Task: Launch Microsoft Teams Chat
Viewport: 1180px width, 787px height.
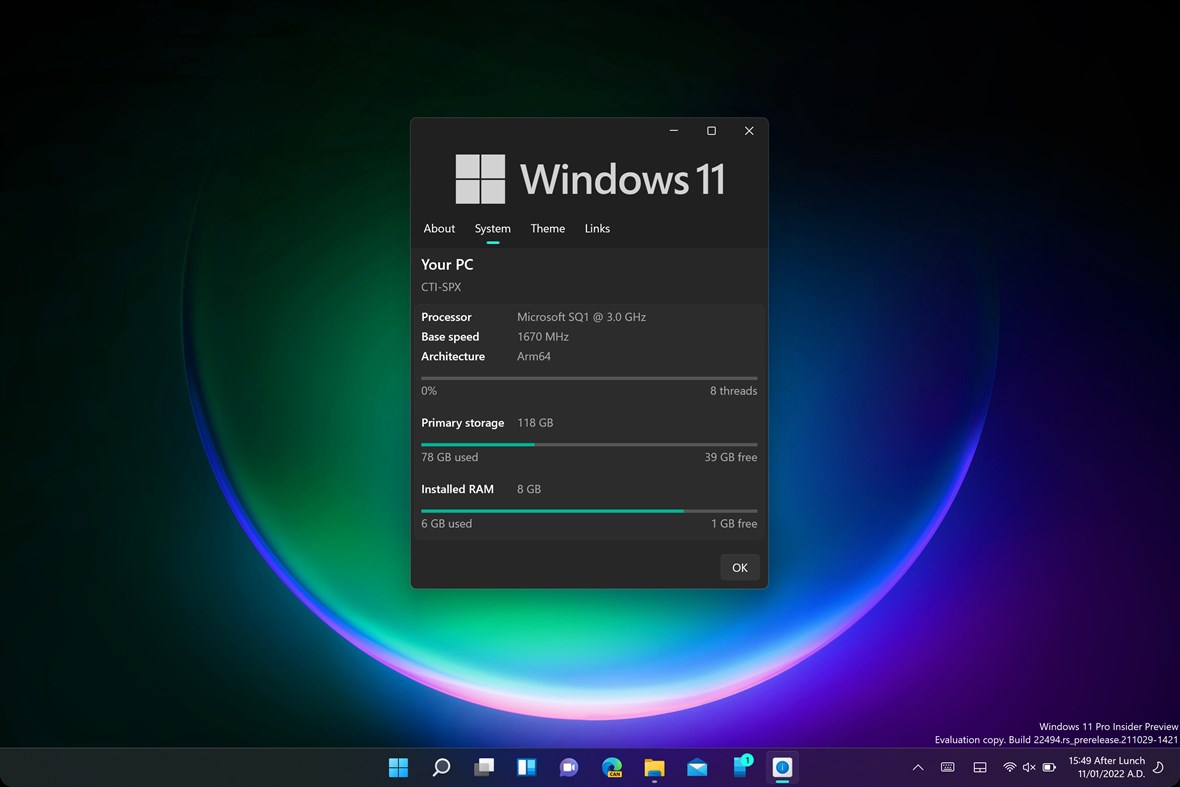Action: tap(569, 767)
